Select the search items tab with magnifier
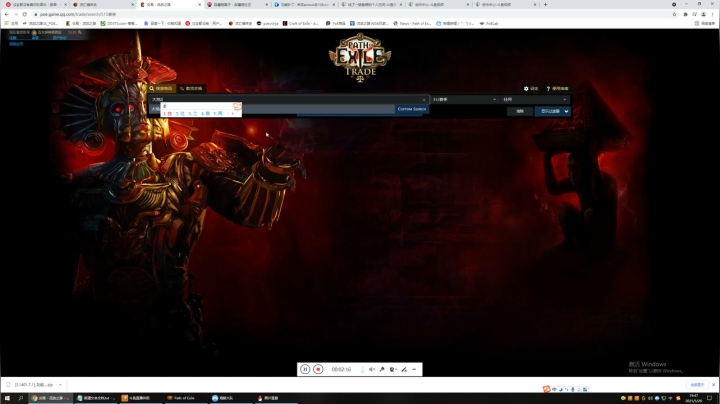The width and height of the screenshot is (720, 404). click(x=161, y=88)
